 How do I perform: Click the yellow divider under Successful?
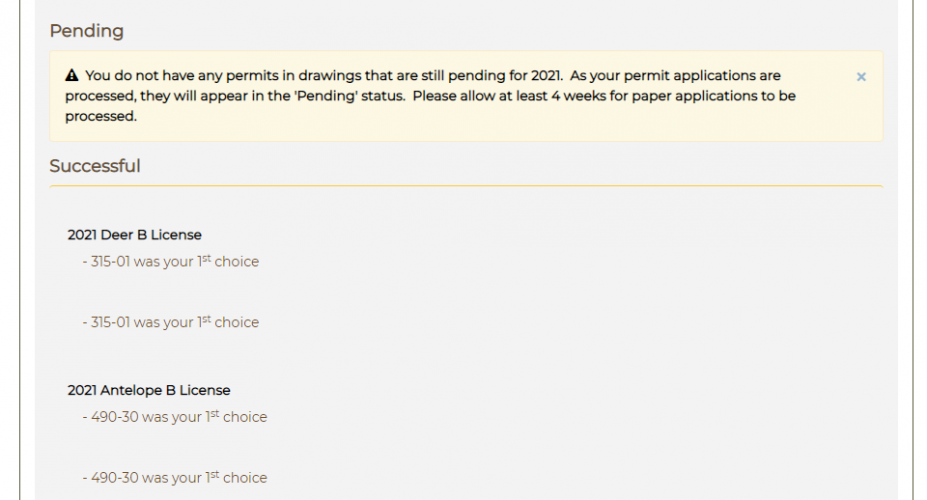pos(466,186)
